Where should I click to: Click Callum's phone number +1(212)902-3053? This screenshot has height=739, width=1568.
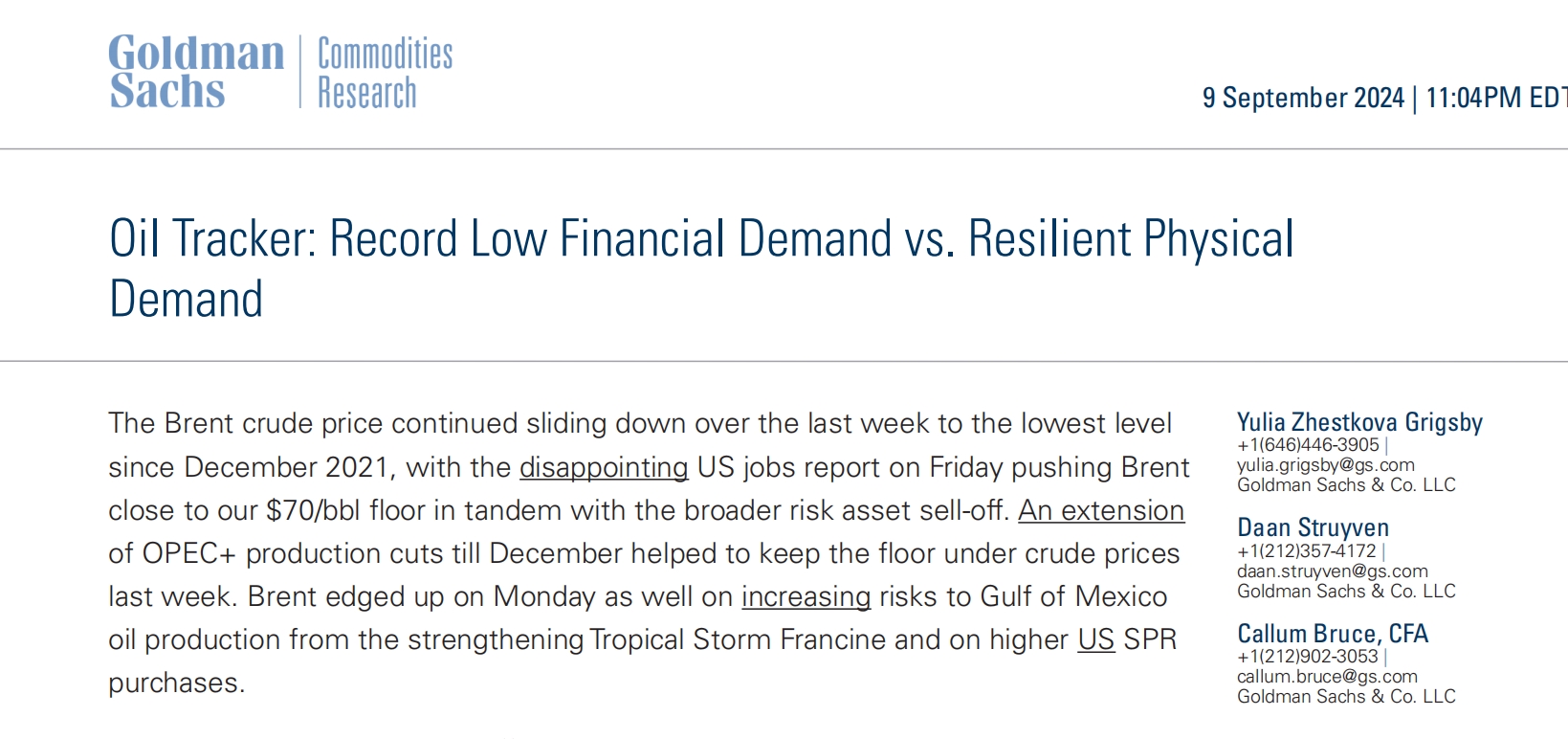pyautogui.click(x=1307, y=657)
